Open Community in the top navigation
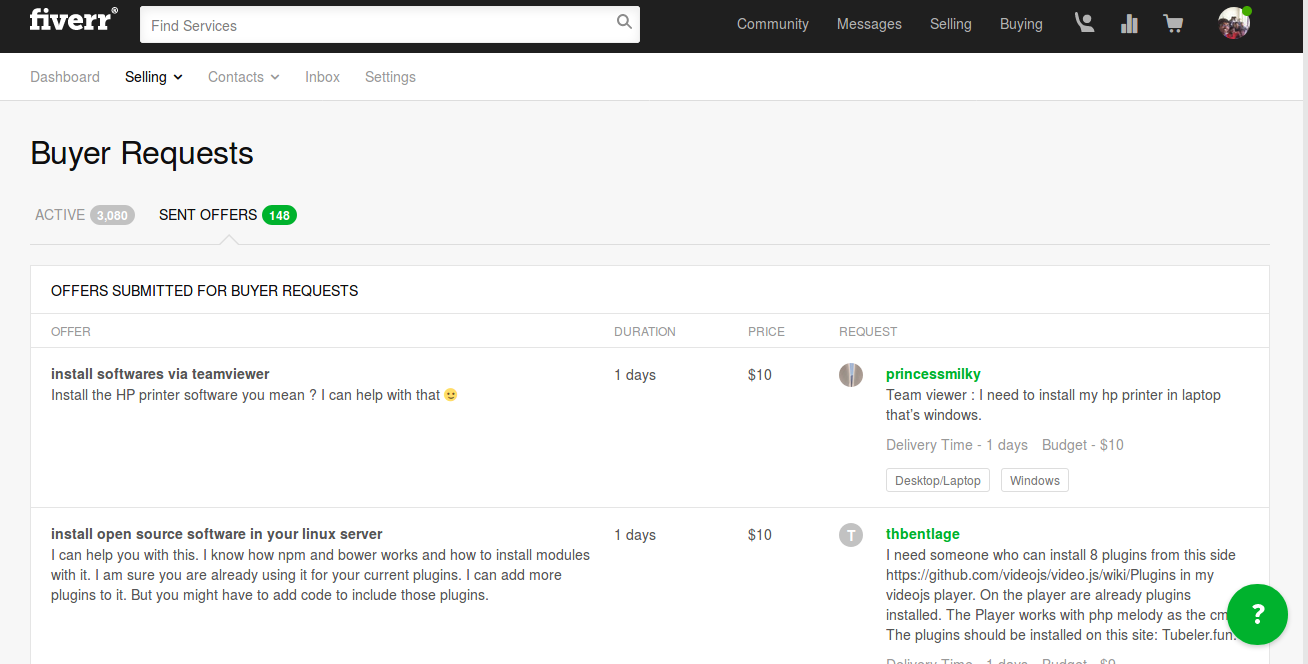Screen dimensions: 1308x664 [x=773, y=24]
